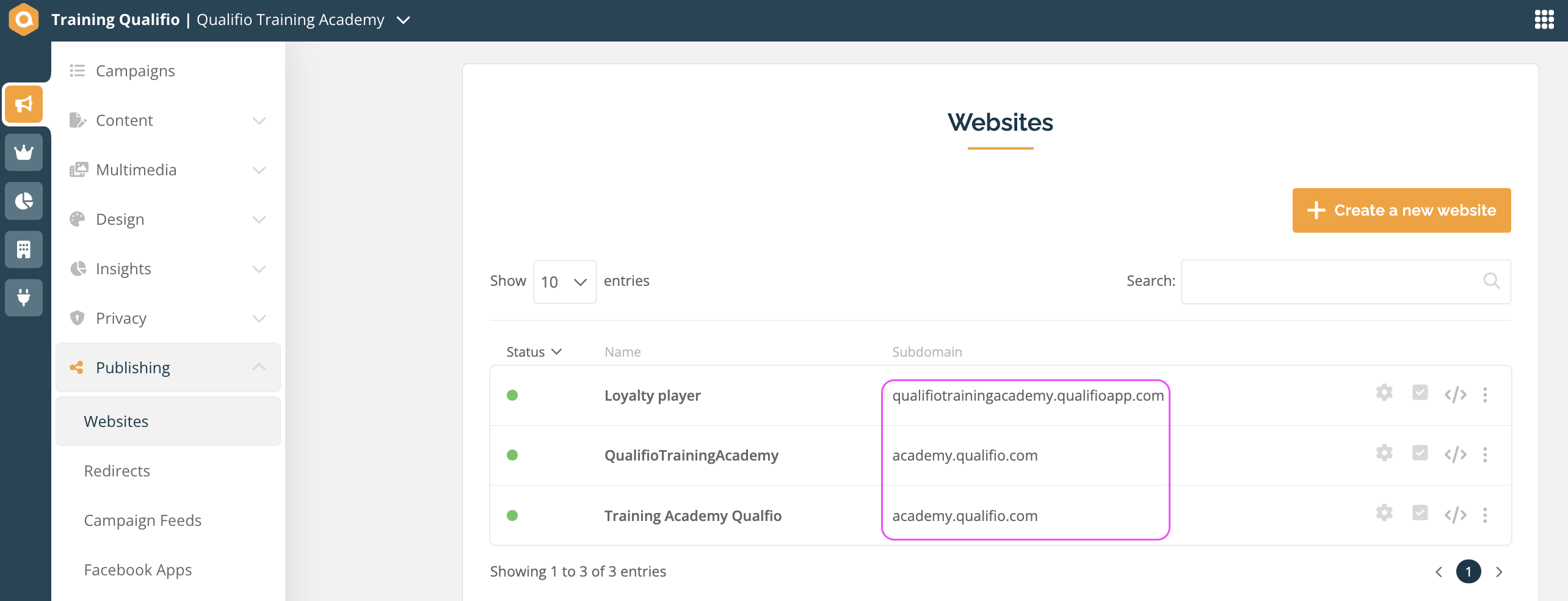
Task: Click Create a new website button
Action: pos(1401,210)
